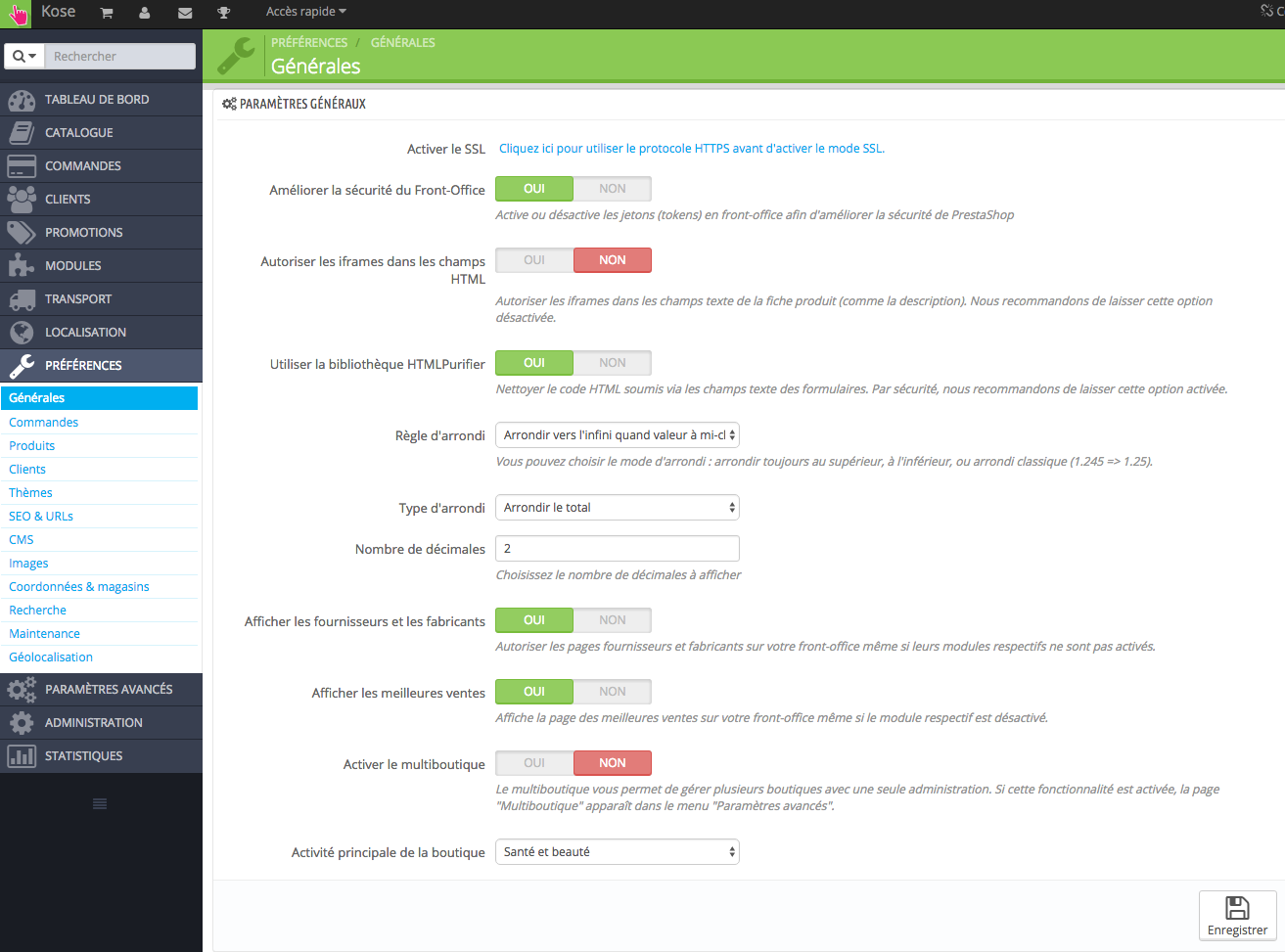The width and height of the screenshot is (1285, 952).
Task: Click the Tableau de bord gauge icon
Action: [x=22, y=100]
